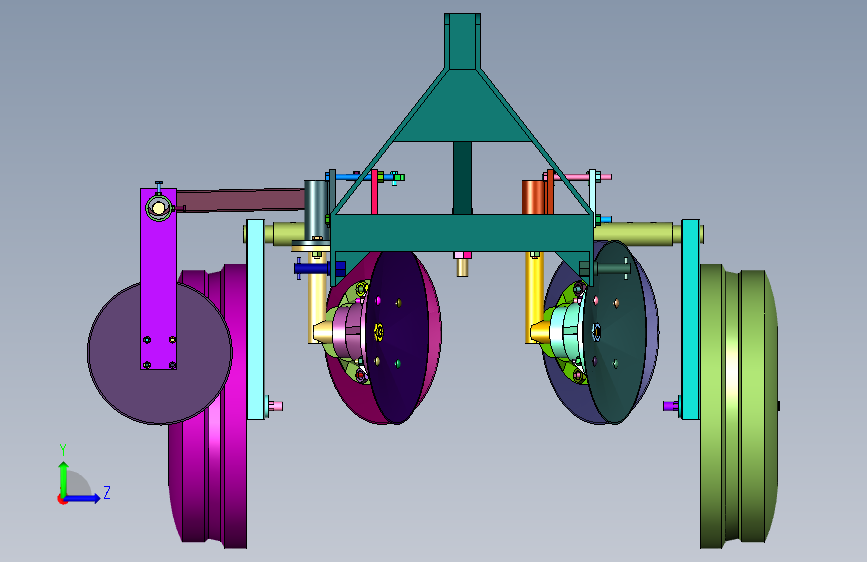
Task: Select the orange cylinder on the frame
Action: pos(533,197)
